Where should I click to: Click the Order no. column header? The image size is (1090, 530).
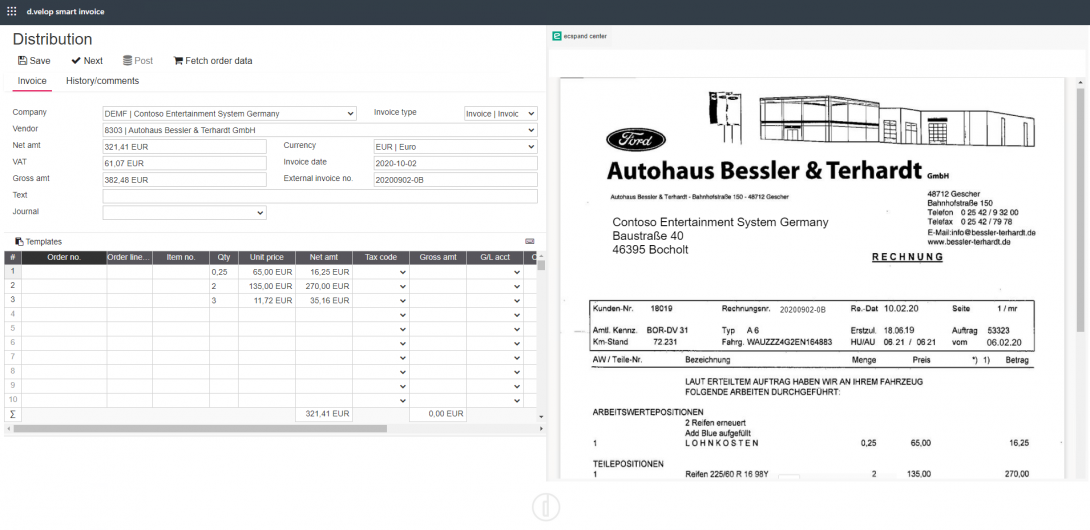coord(64,257)
